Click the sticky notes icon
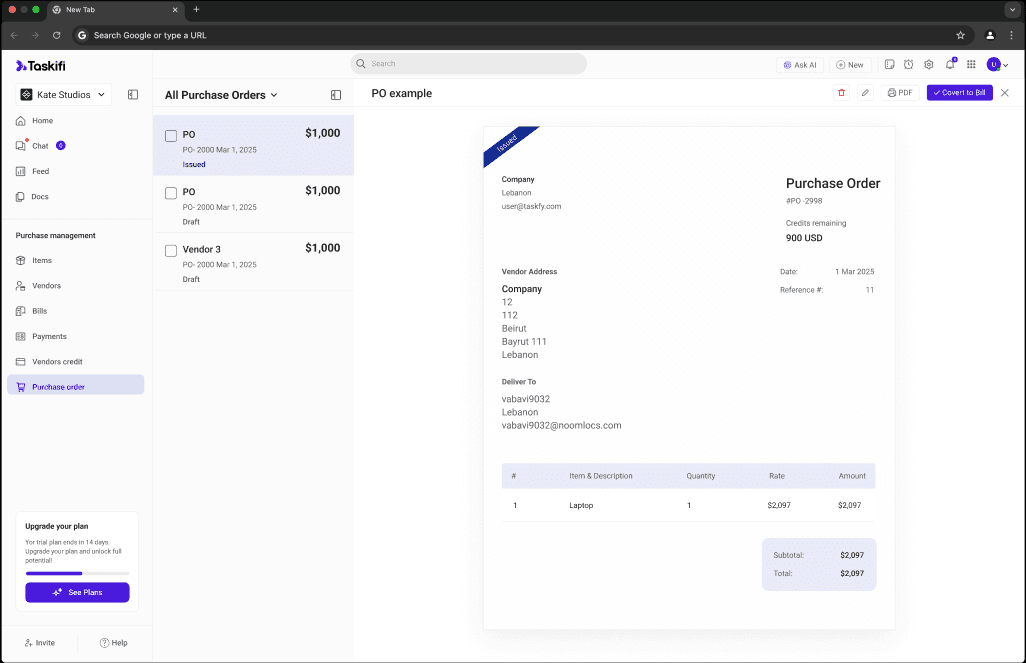The image size is (1026, 663). tap(888, 65)
